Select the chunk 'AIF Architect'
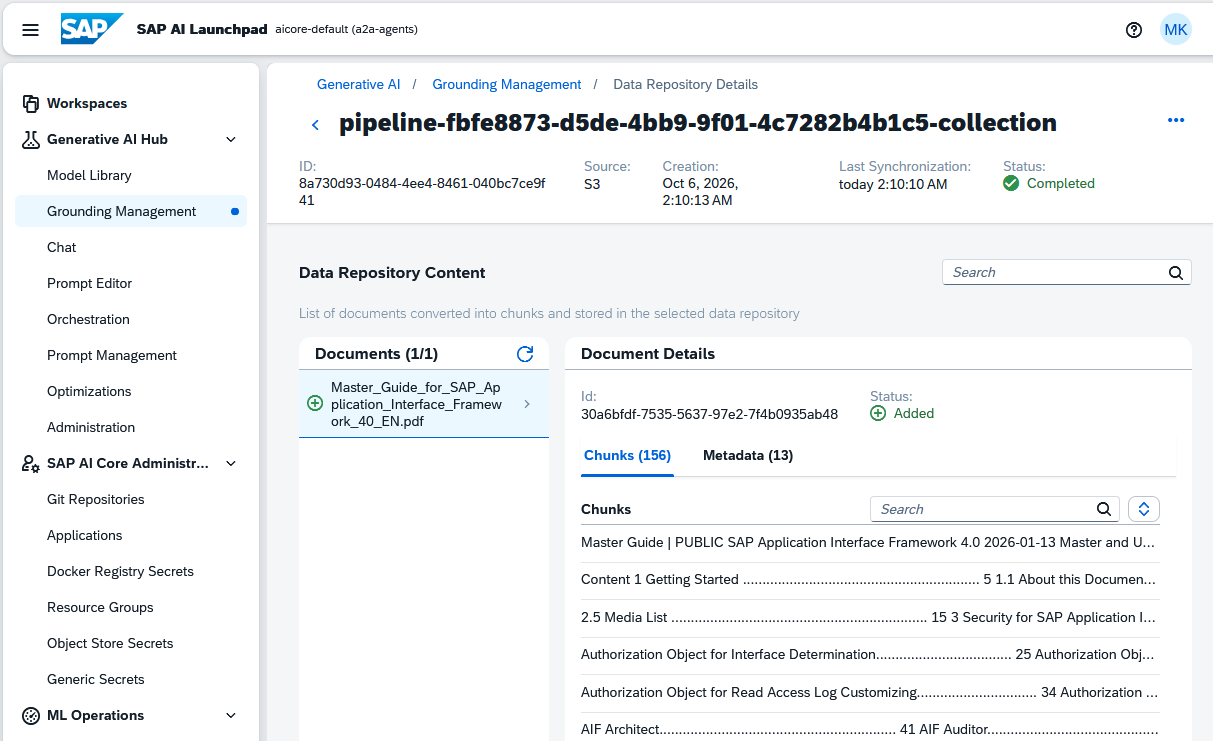This screenshot has height=741, width=1213. (870, 729)
